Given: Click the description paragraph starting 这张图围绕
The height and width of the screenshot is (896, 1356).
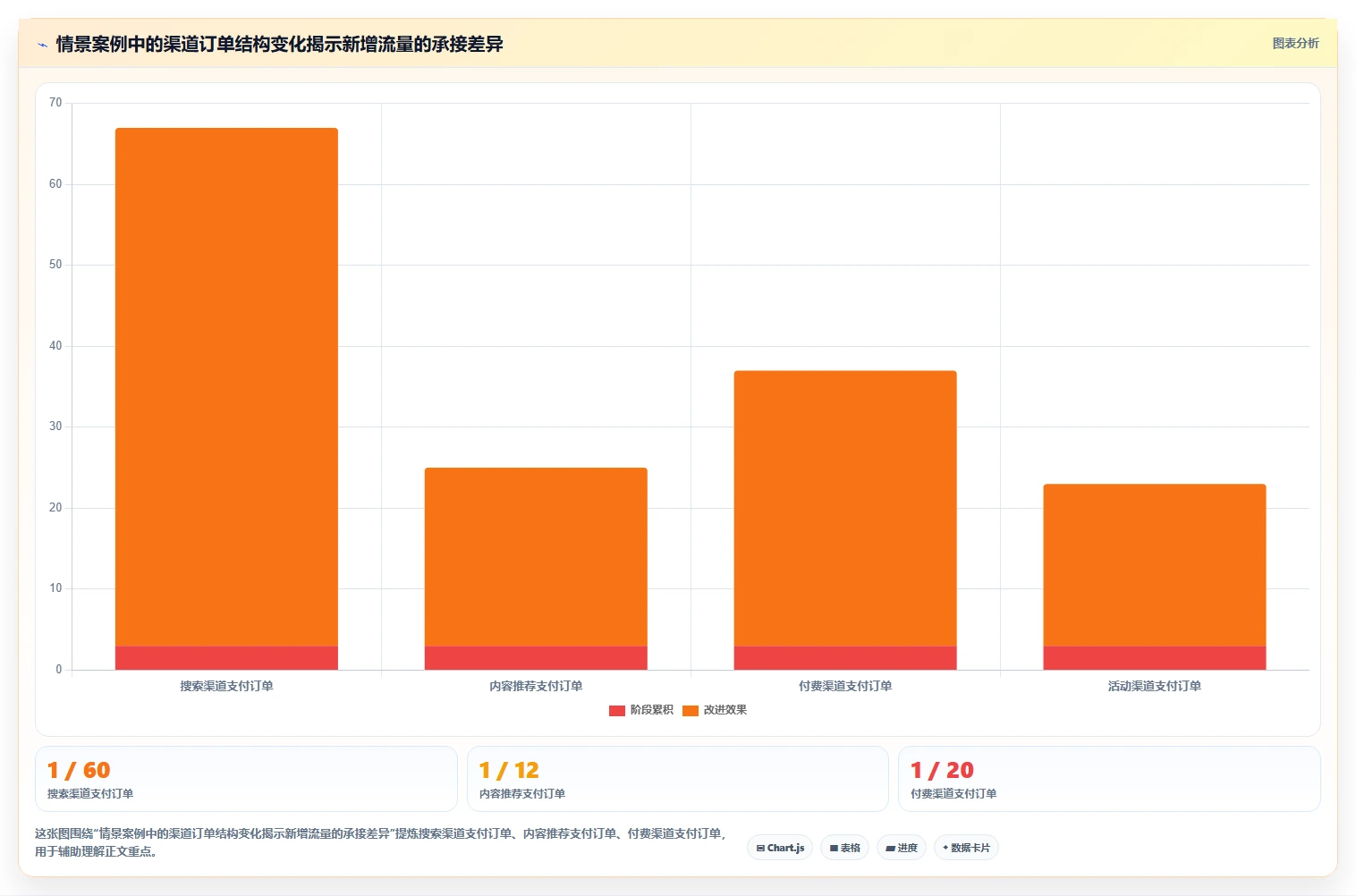Looking at the screenshot, I should point(380,842).
